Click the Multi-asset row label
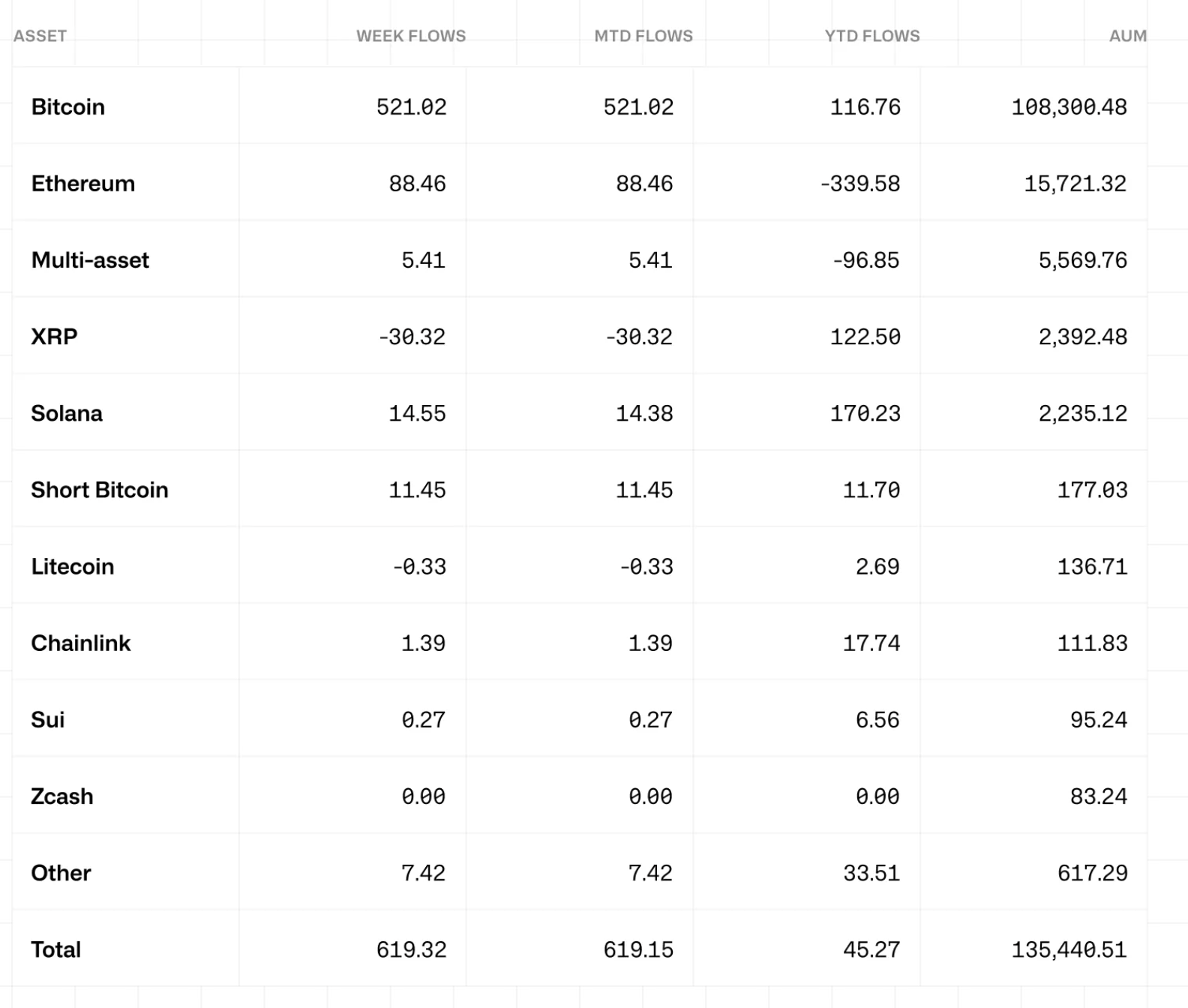Image resolution: width=1188 pixels, height=1008 pixels. click(90, 260)
